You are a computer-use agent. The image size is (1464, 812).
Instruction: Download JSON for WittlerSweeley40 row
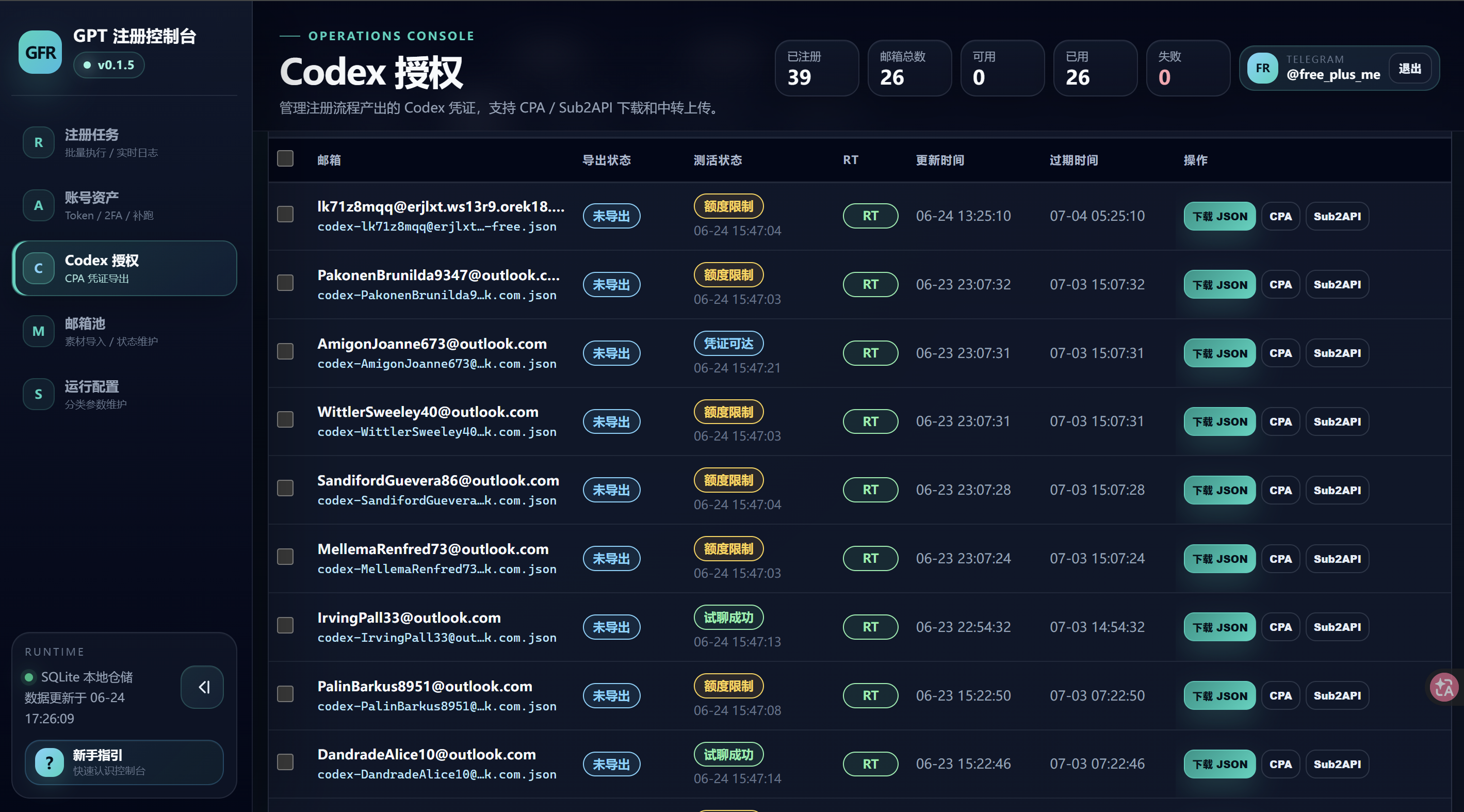click(x=1219, y=421)
